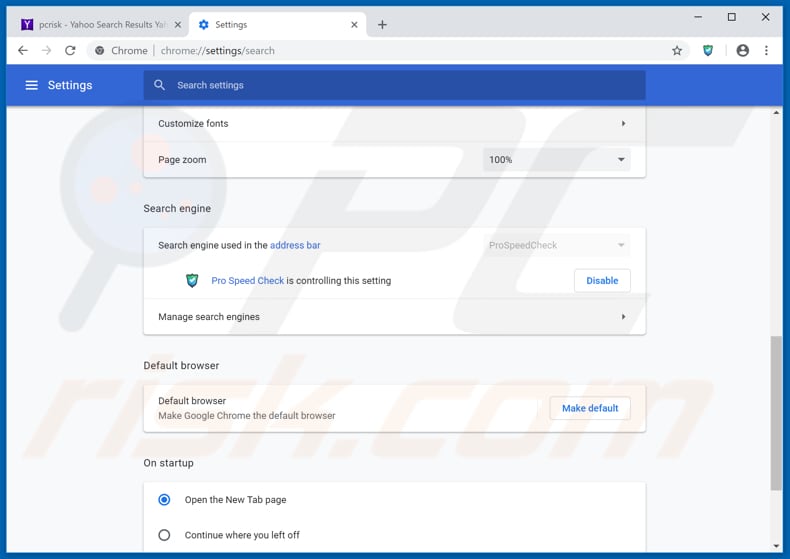Click the Default browser section heading
The image size is (790, 559).
point(181,366)
